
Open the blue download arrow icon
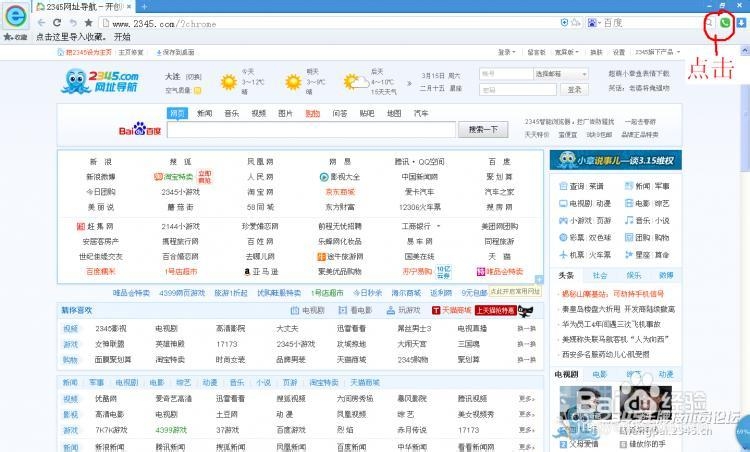pos(741,22)
